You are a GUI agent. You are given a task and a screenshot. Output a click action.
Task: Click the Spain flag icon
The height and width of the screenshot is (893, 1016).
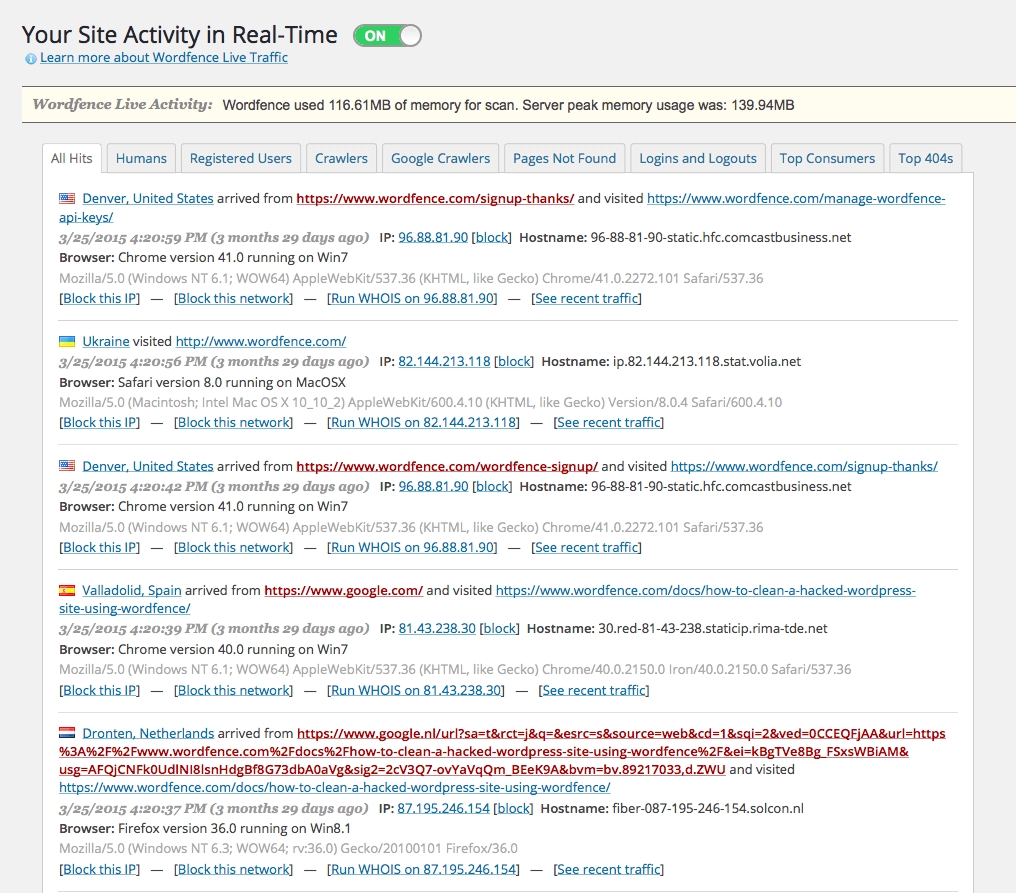(x=67, y=590)
